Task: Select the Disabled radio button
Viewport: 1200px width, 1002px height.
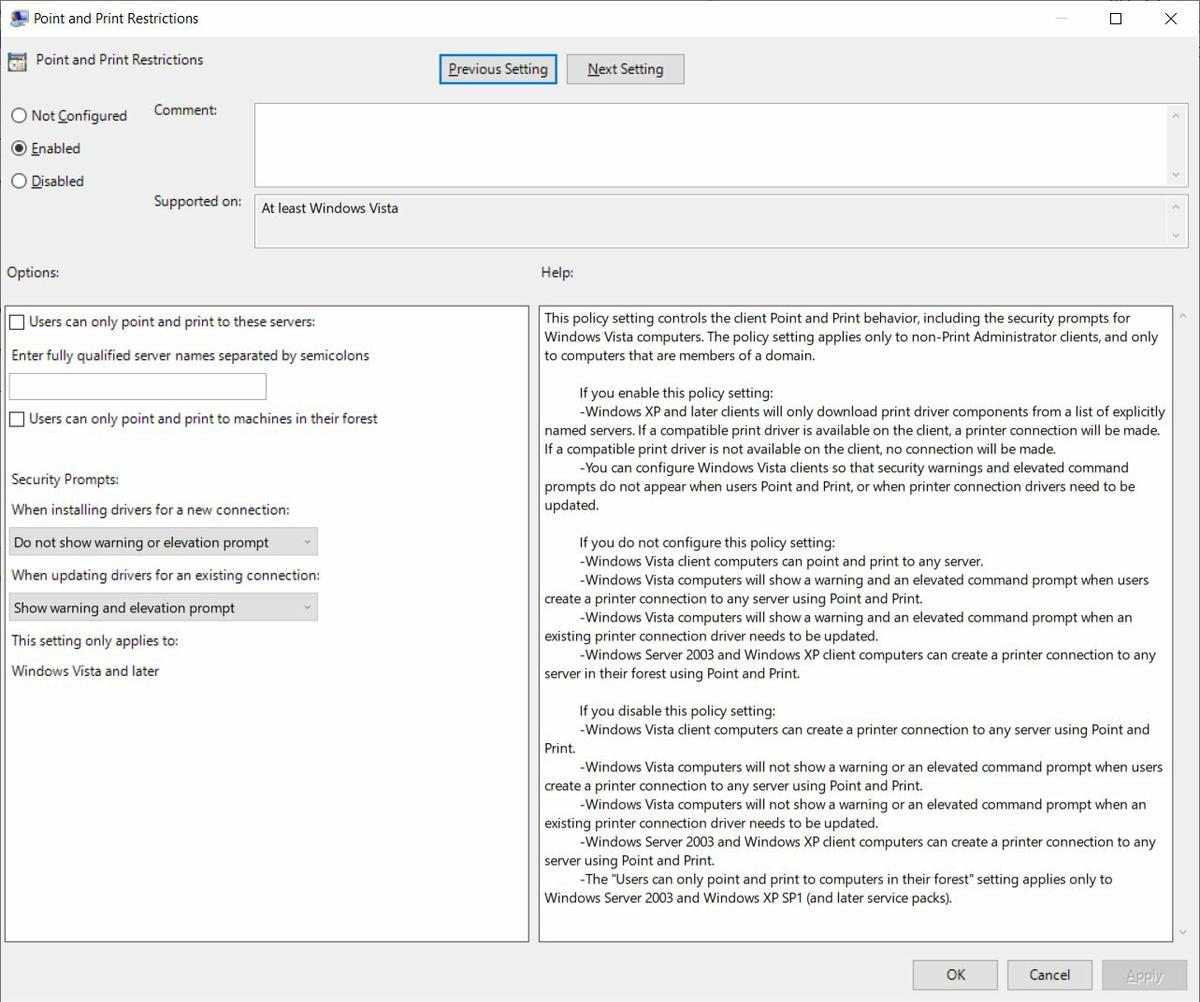Action: point(18,181)
